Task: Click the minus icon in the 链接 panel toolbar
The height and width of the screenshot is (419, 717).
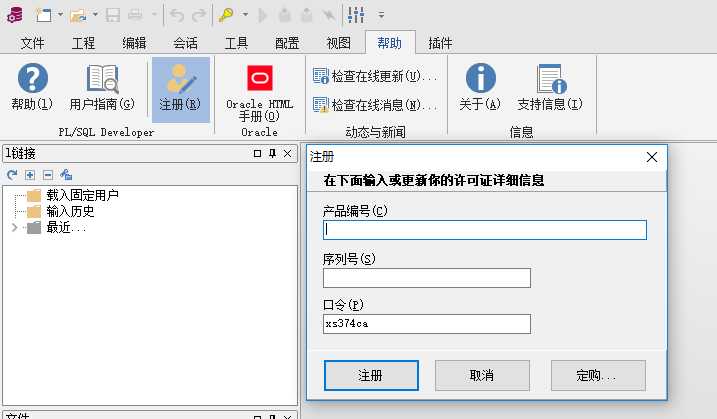Action: click(x=47, y=174)
